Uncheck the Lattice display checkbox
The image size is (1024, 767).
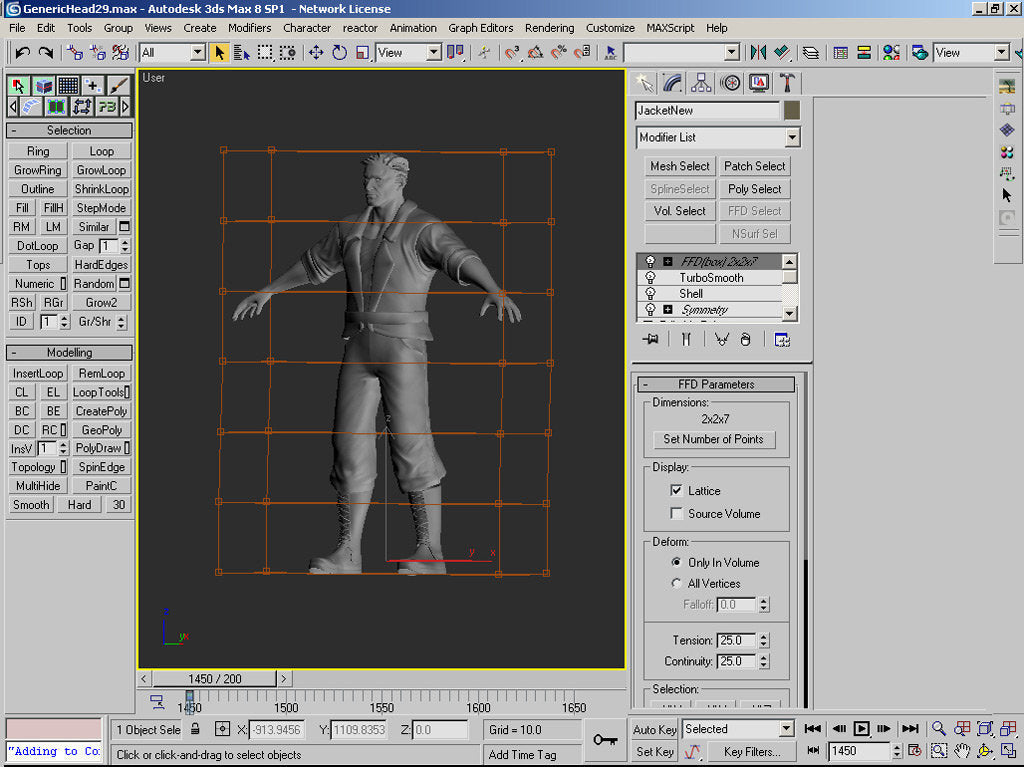coord(677,491)
